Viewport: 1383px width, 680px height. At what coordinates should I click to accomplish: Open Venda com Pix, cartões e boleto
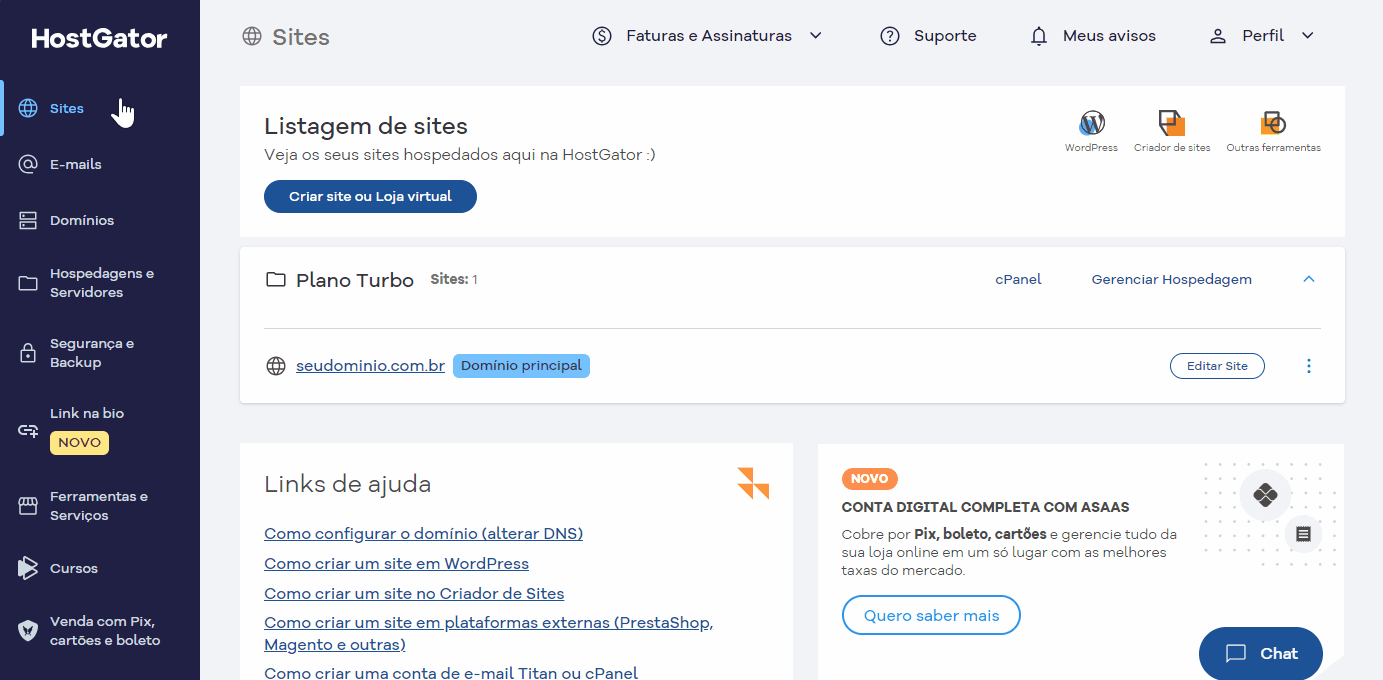pos(100,630)
